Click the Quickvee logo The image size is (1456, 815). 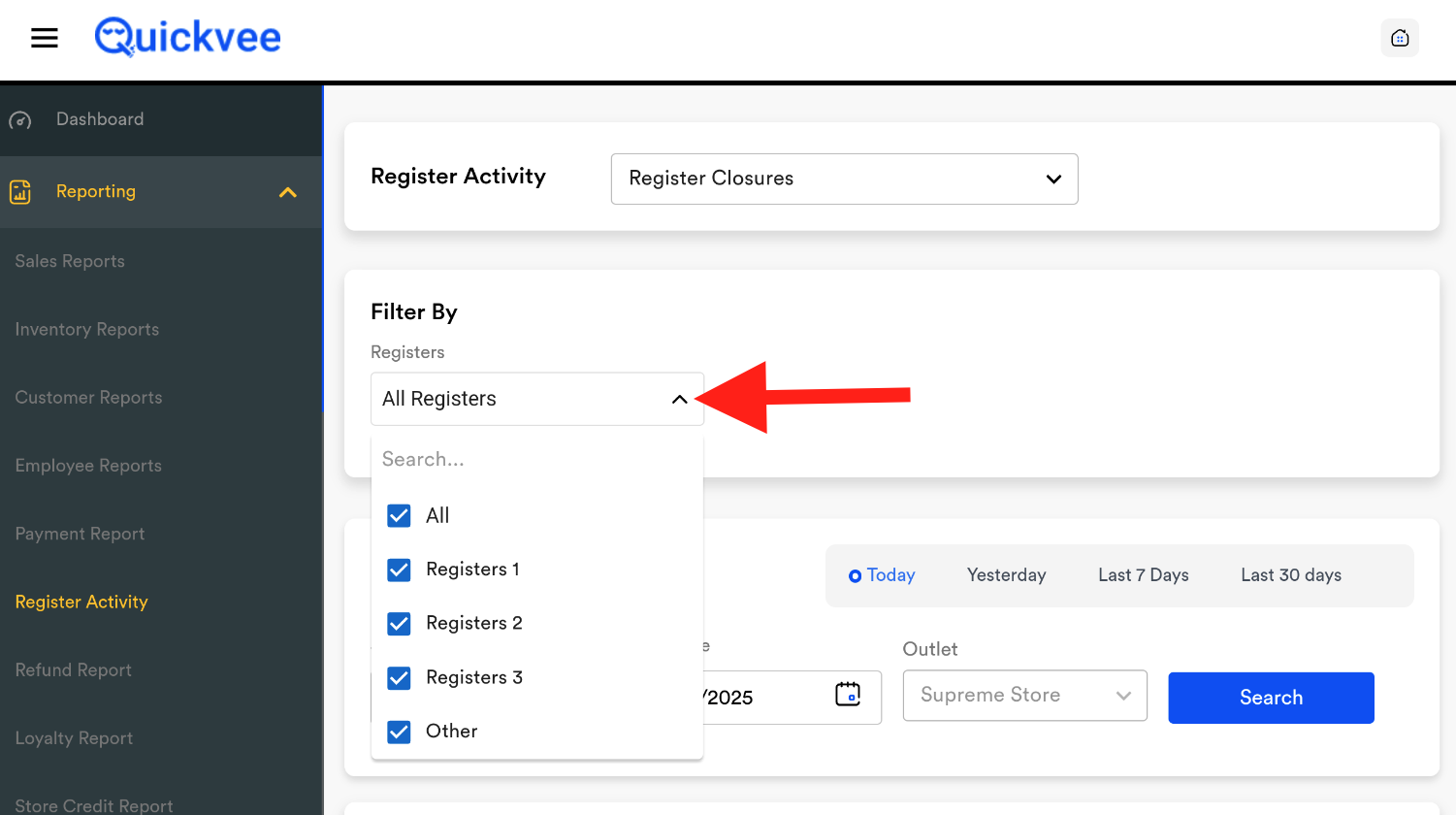(x=188, y=38)
